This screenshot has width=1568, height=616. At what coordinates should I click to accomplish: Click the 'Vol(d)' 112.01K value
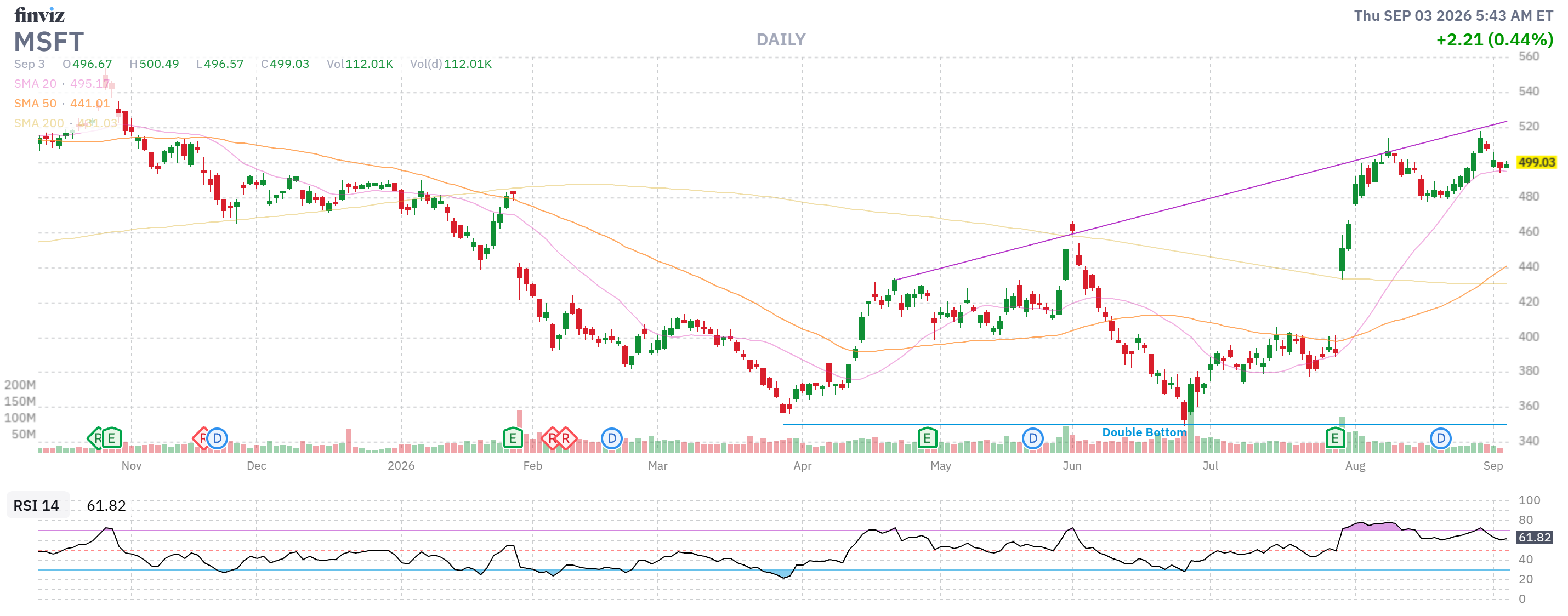click(468, 64)
